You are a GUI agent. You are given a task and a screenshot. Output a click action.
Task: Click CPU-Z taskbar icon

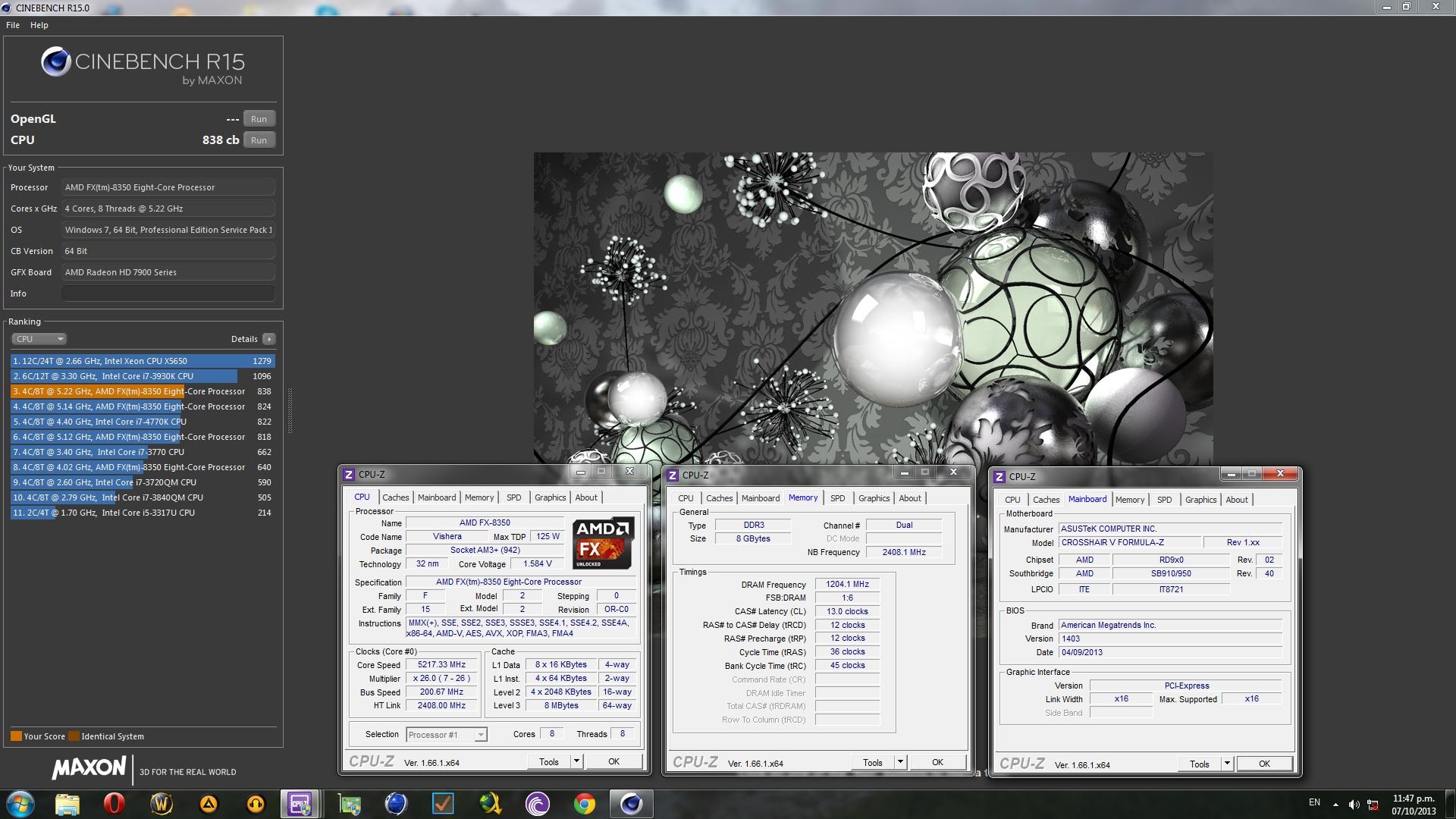(x=300, y=804)
